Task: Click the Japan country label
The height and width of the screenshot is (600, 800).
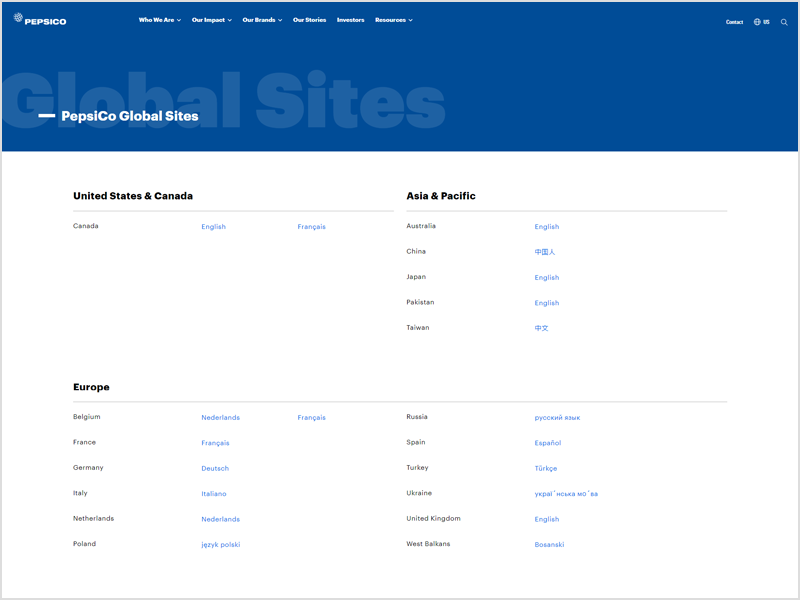Action: tap(416, 277)
